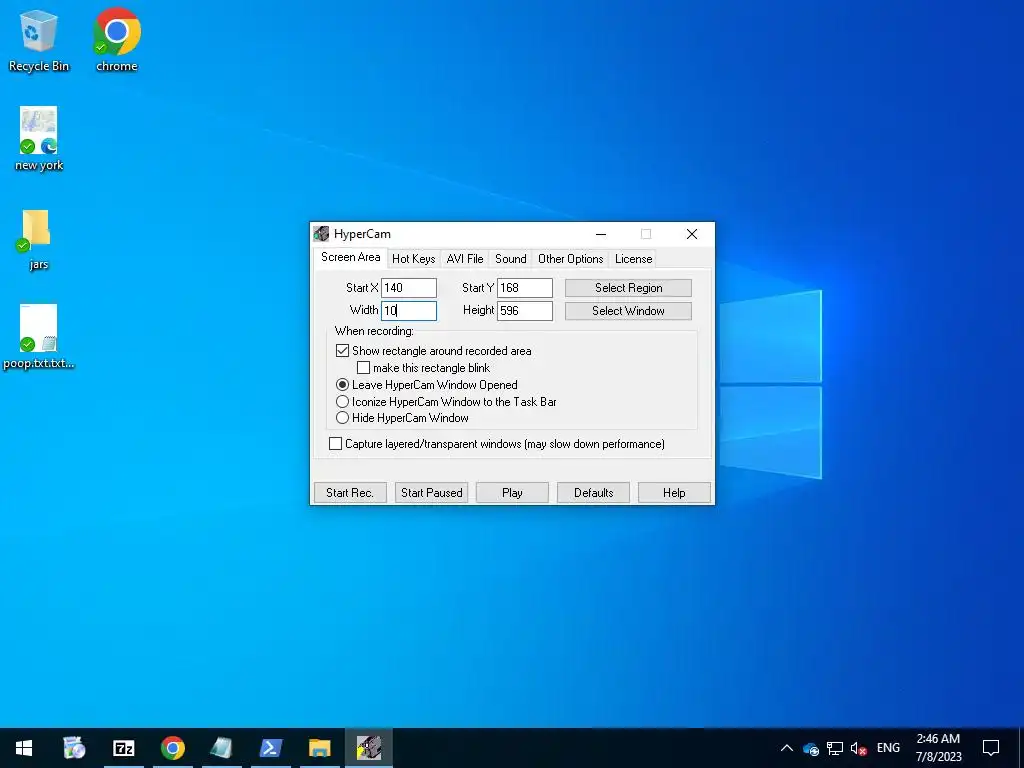The width and height of the screenshot is (1024, 768).
Task: Switch to the Hot Keys tab
Action: click(413, 259)
